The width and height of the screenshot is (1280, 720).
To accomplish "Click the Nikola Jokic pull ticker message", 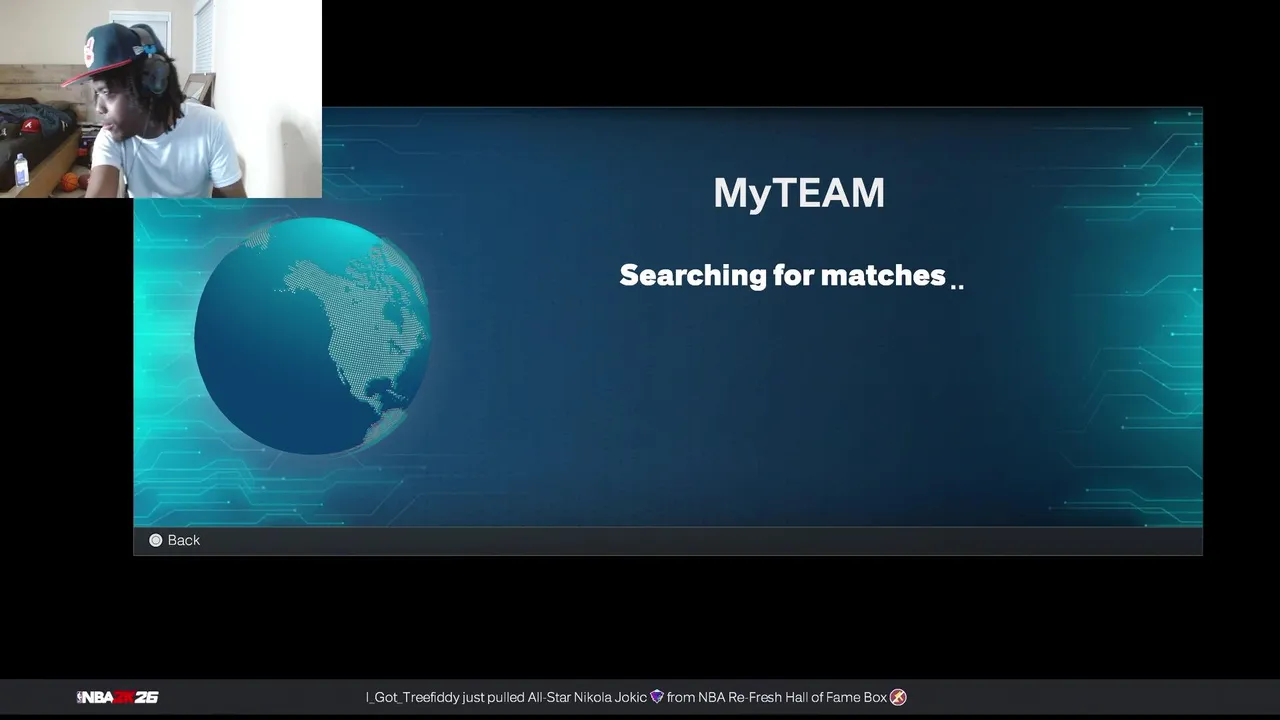I will coord(636,697).
